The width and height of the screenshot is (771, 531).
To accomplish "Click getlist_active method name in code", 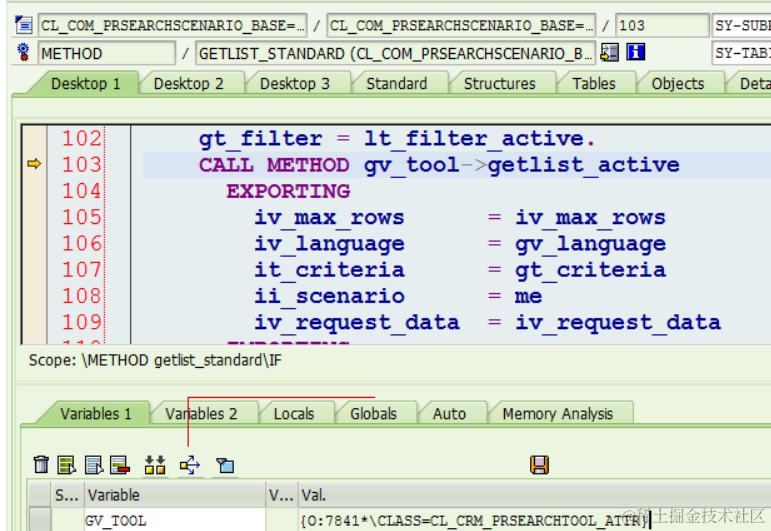I will (x=584, y=166).
